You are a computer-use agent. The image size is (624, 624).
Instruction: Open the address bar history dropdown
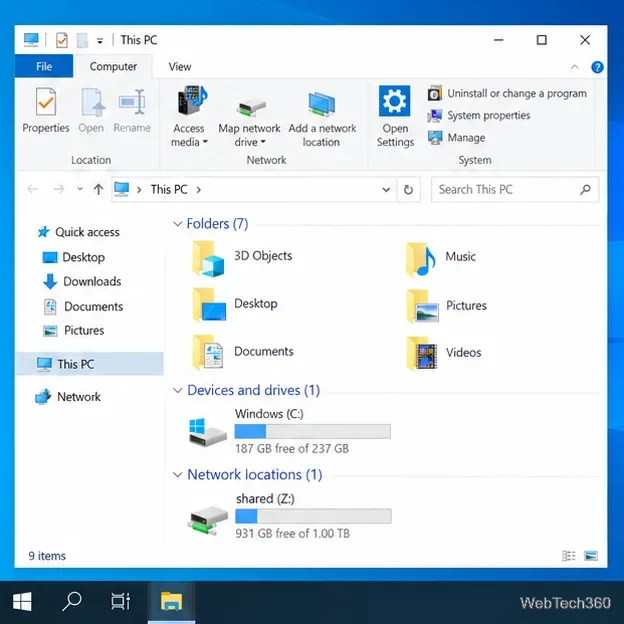tap(386, 189)
